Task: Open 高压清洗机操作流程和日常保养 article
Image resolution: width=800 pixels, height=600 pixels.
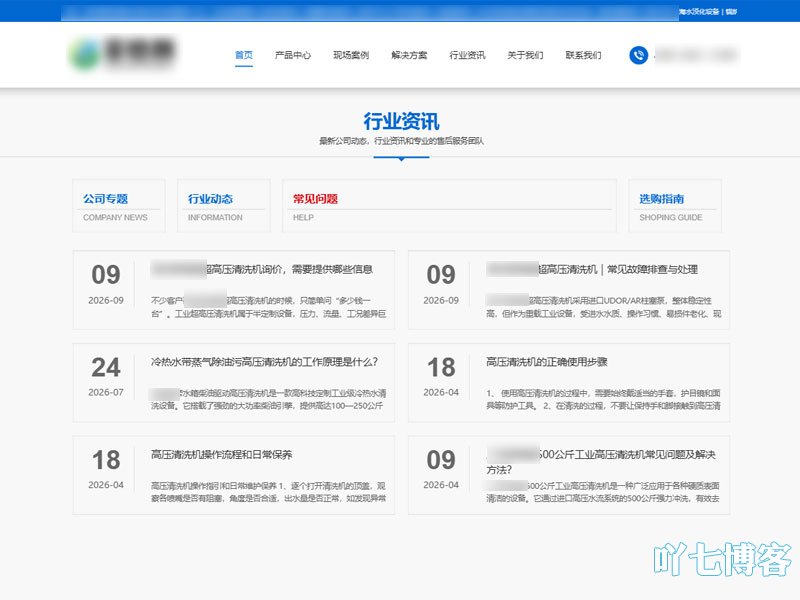Action: 221,454
